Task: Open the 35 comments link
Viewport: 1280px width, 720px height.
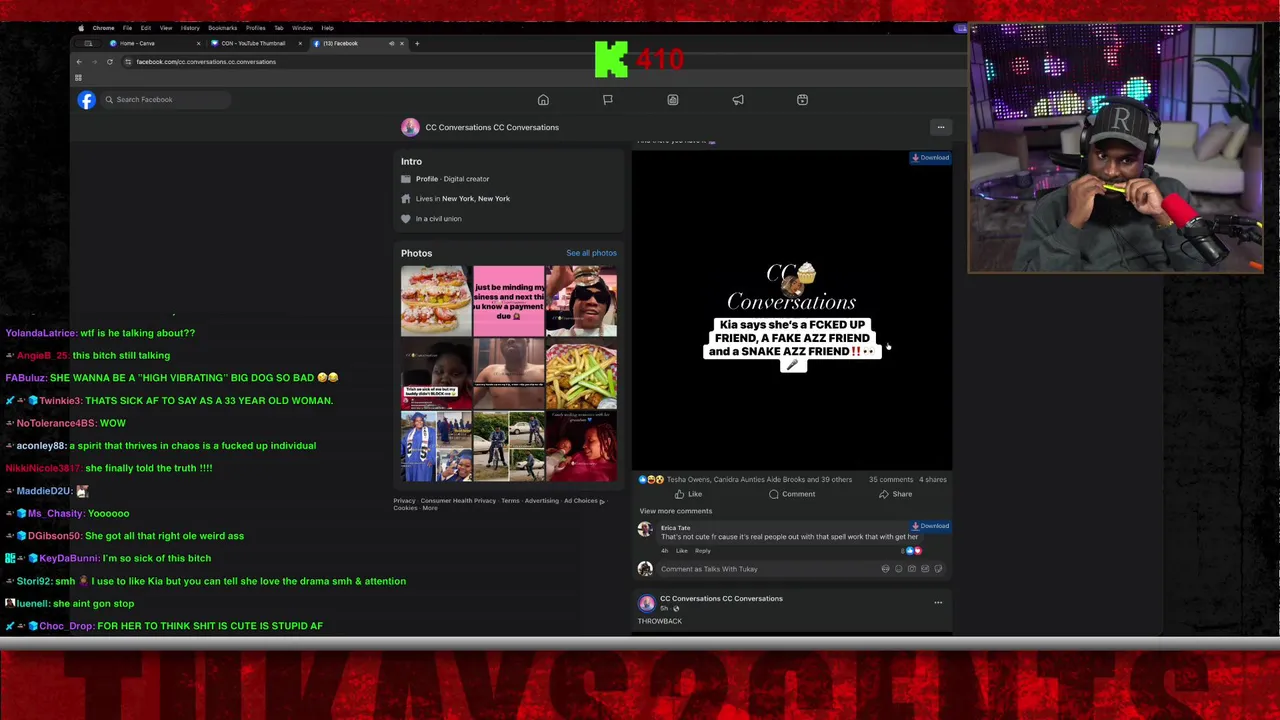Action: 891,479
